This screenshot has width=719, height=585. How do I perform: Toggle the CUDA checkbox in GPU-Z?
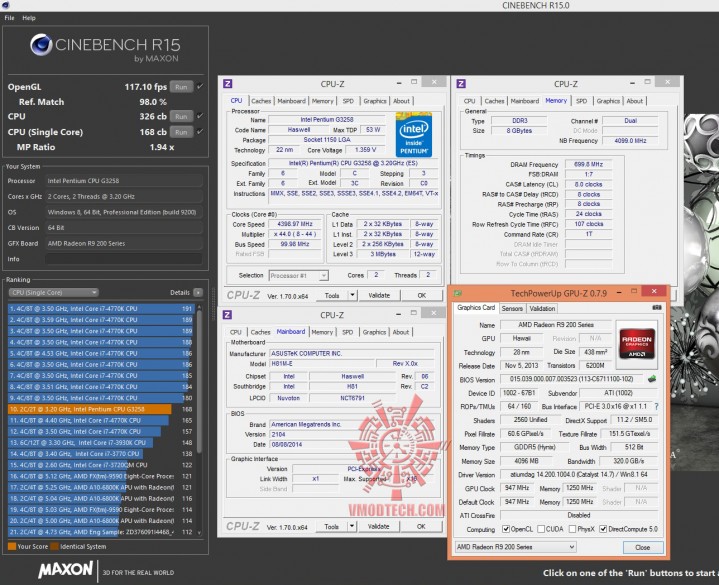pos(541,529)
